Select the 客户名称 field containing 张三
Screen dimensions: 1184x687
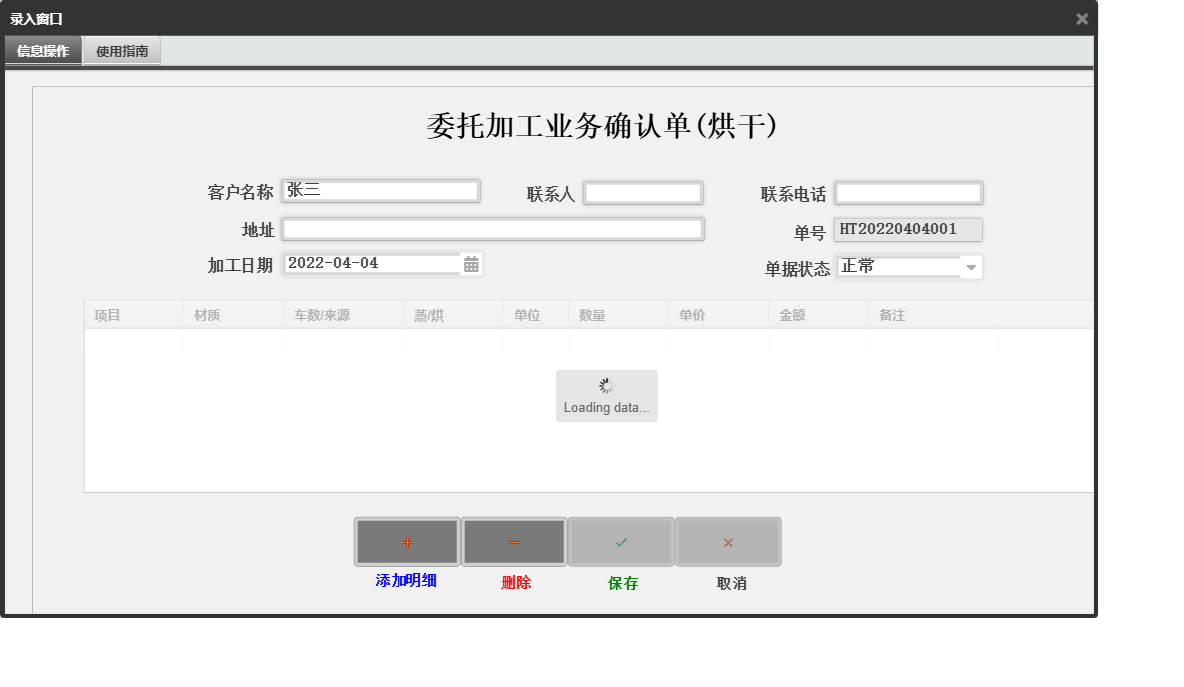pyautogui.click(x=380, y=190)
